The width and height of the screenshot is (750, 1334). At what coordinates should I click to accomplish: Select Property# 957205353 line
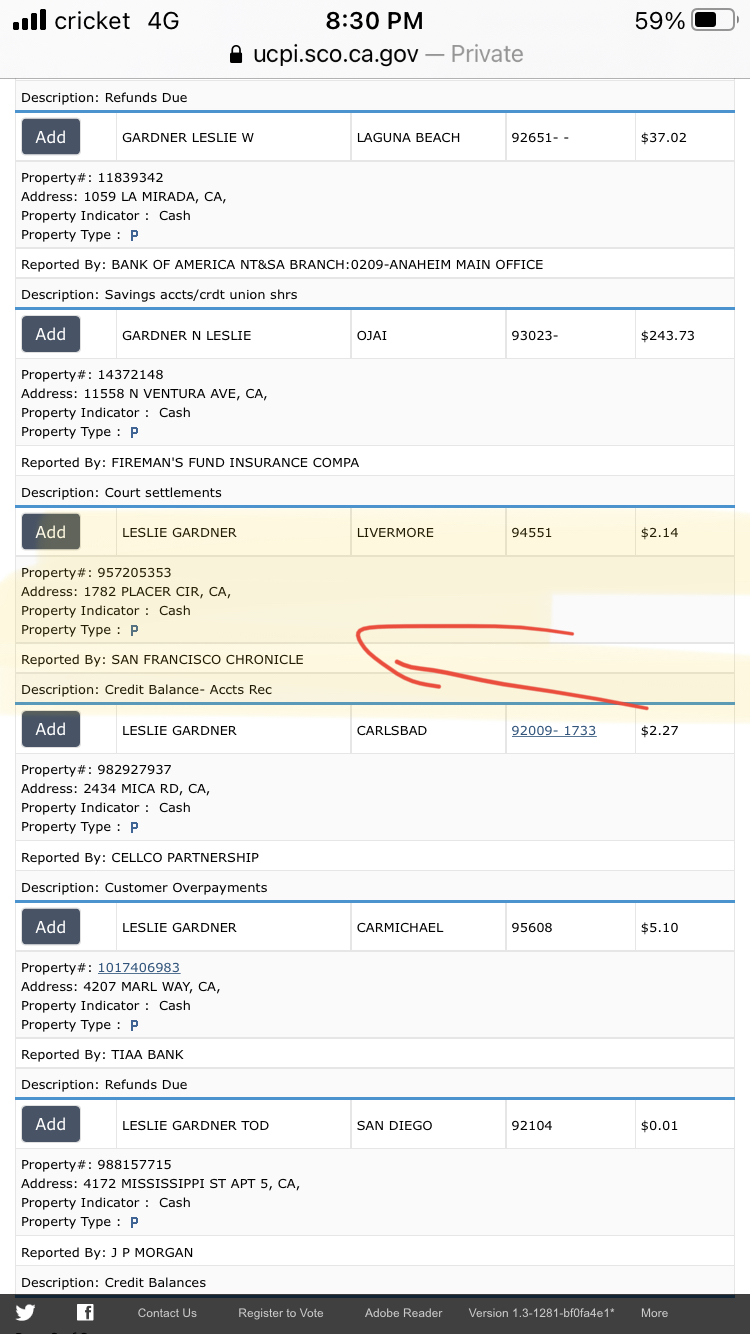click(x=96, y=573)
